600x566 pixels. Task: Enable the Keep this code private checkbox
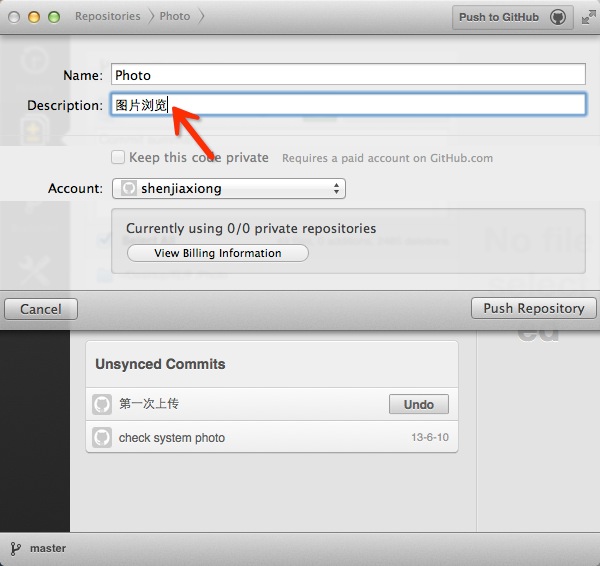[x=118, y=157]
